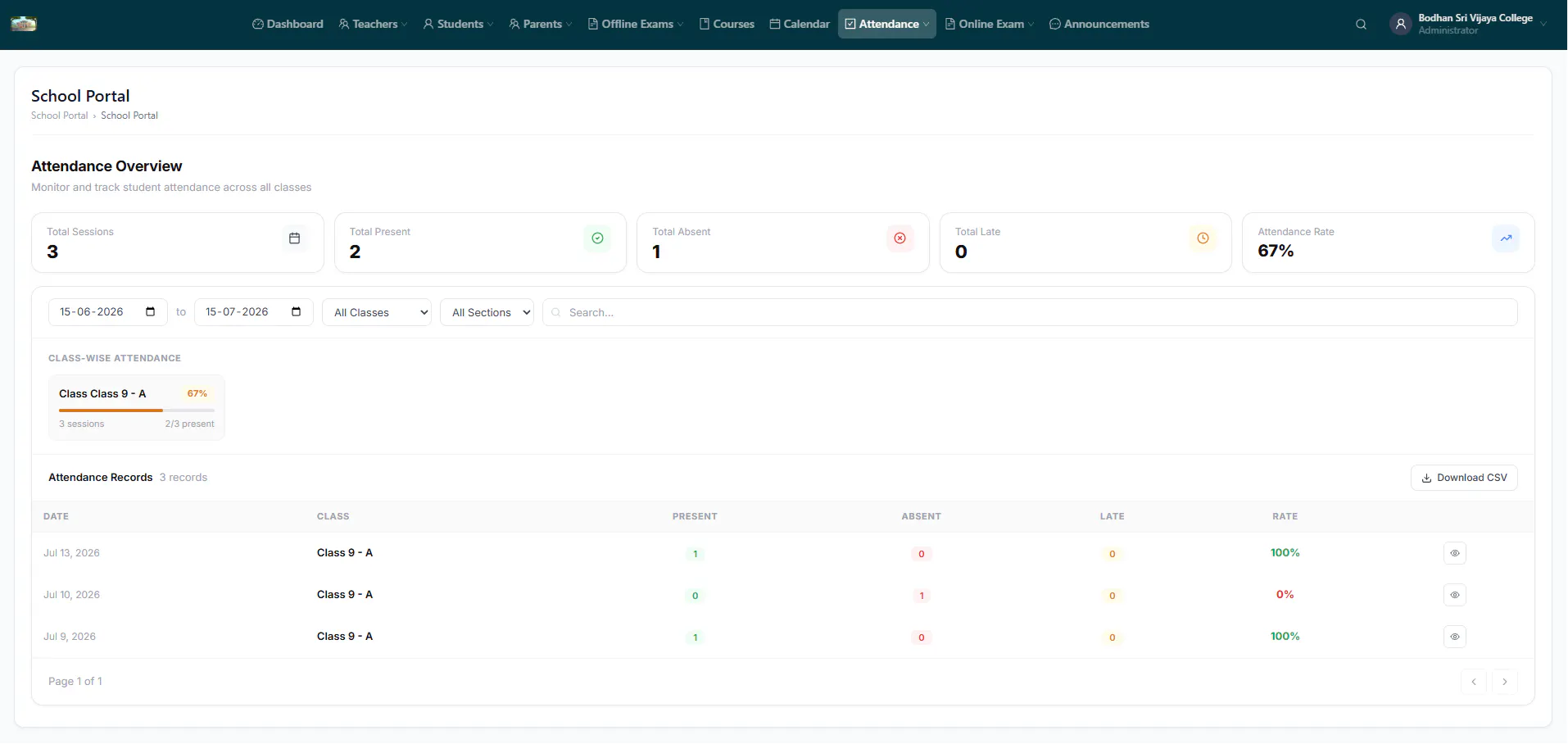The image size is (1568, 744).
Task: View details for Jul 13, 2026 record
Action: pos(1455,553)
